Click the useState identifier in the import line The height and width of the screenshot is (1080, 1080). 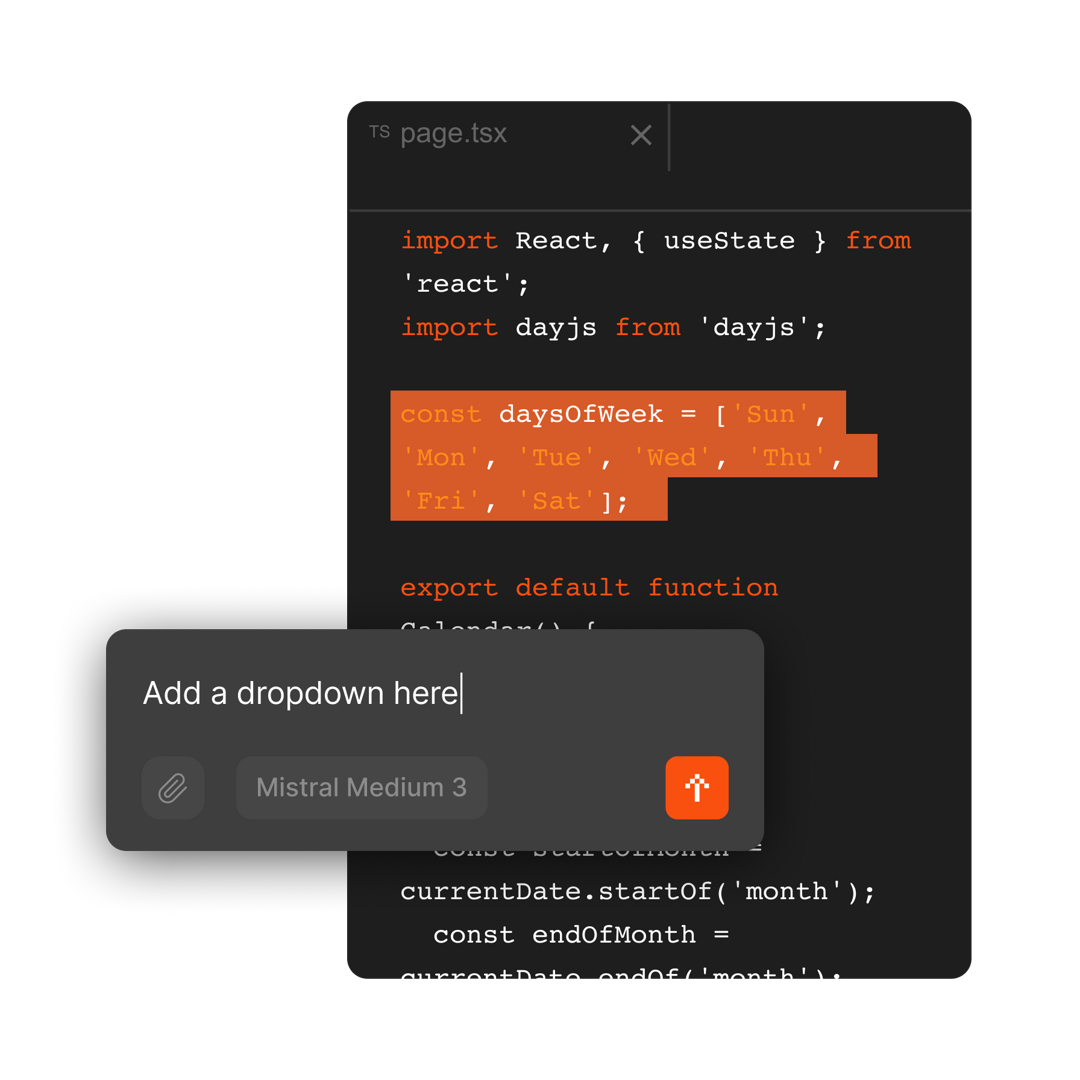[x=728, y=241]
